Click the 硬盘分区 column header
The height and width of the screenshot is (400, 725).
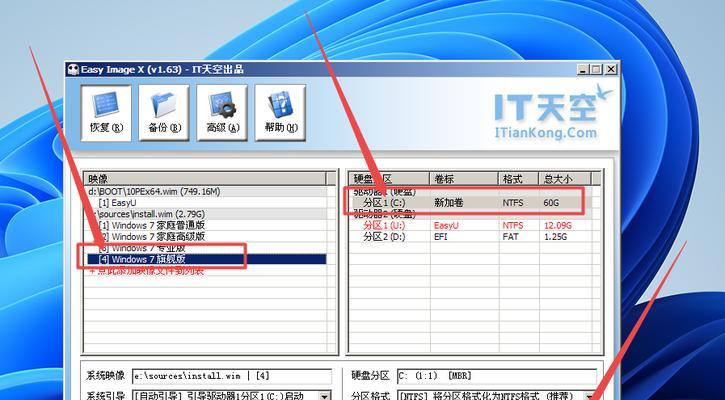(390, 178)
